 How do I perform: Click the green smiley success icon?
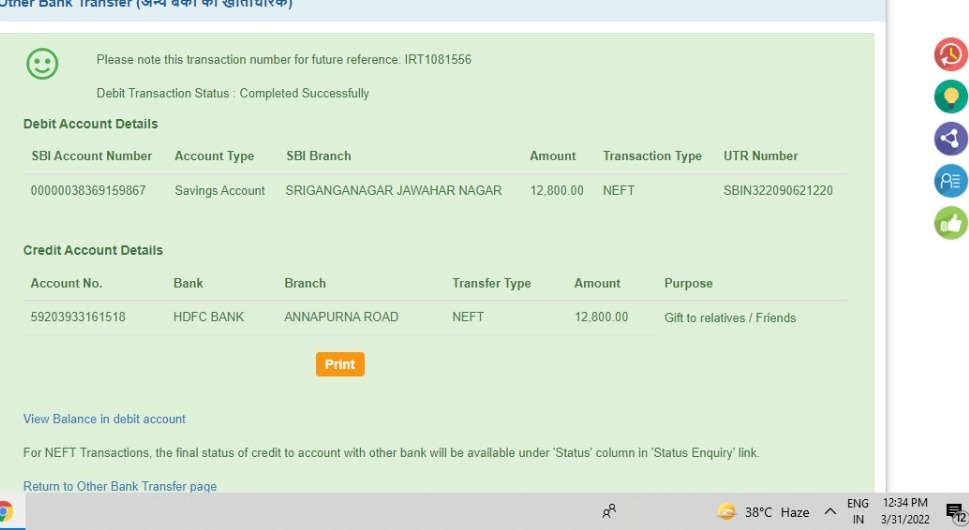tap(42, 65)
